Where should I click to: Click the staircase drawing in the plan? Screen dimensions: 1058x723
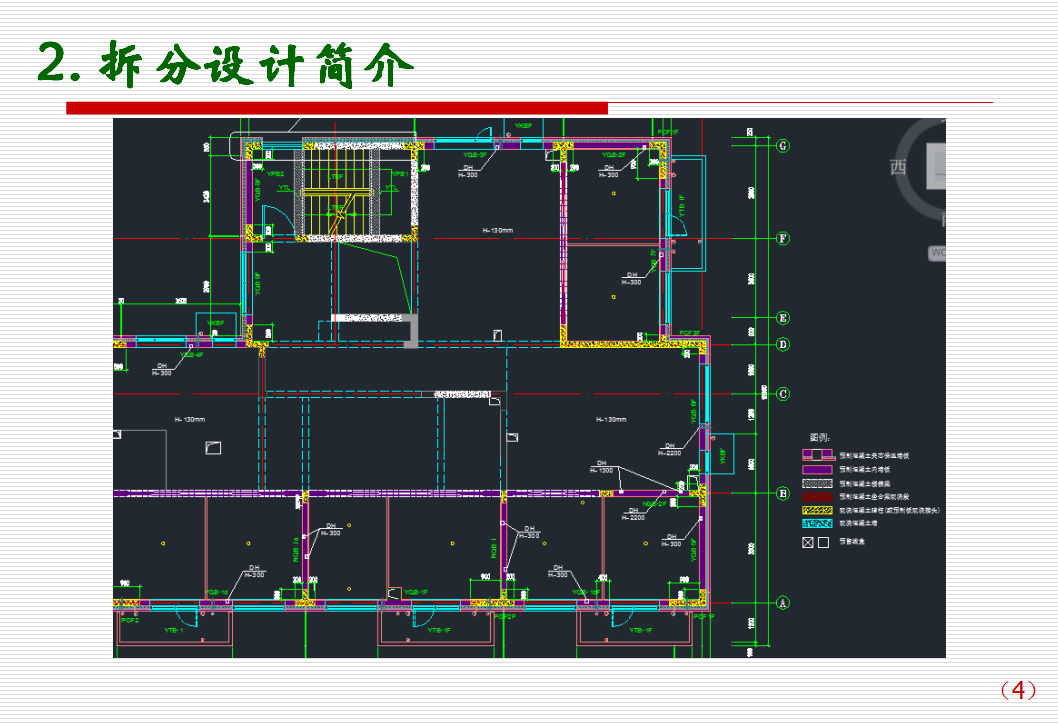coord(336,192)
